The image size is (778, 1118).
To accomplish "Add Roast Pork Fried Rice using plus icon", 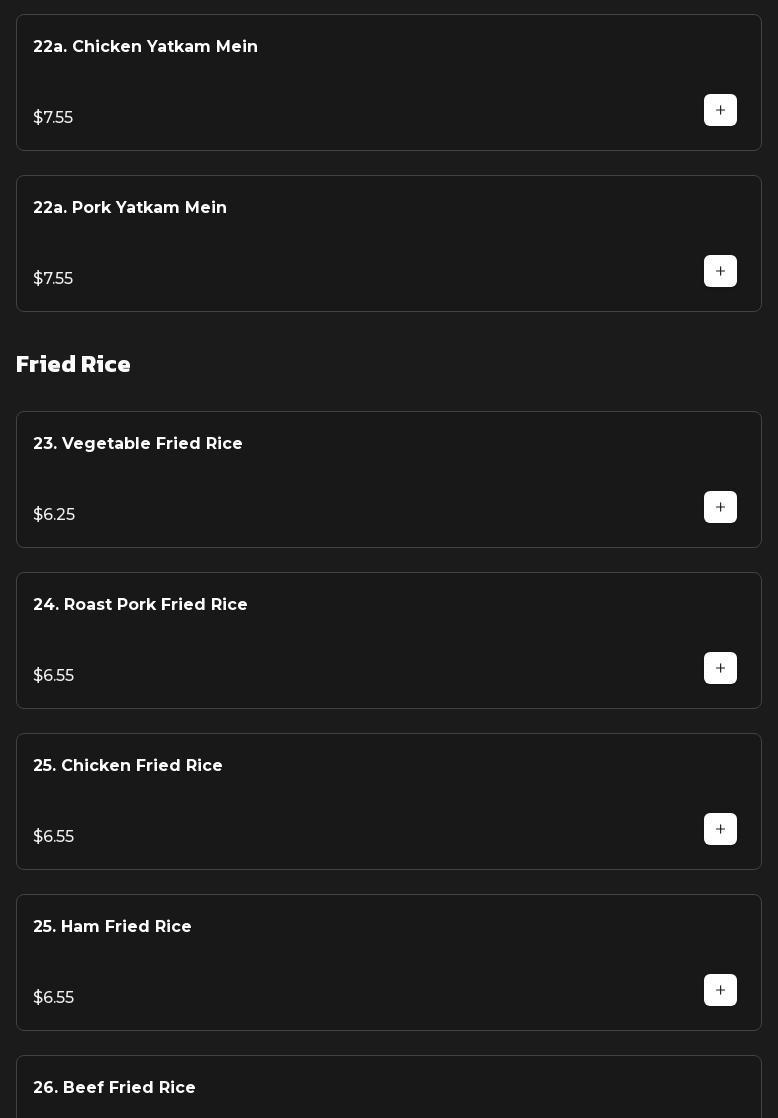I will point(720,668).
